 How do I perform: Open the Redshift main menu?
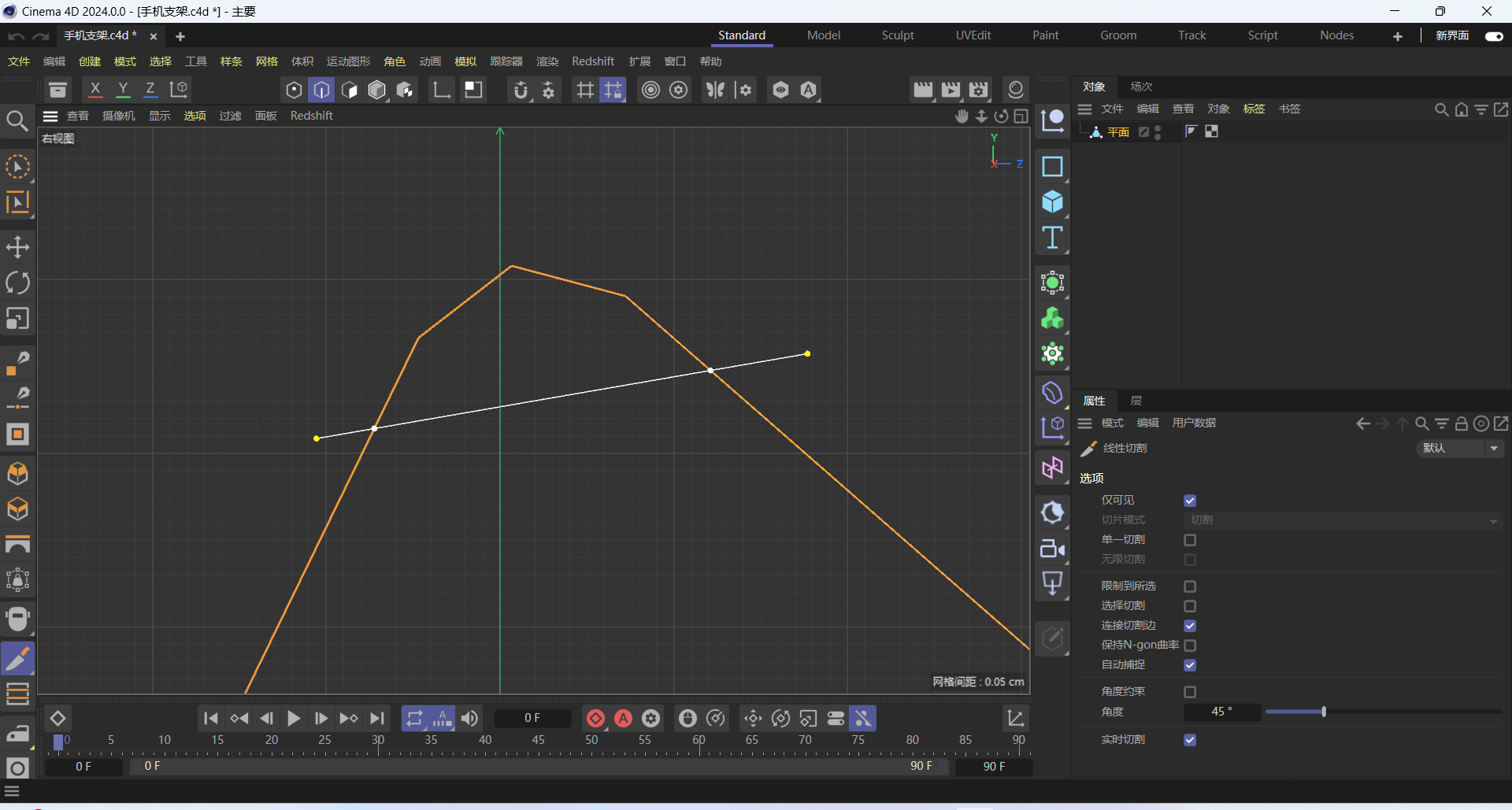coord(593,61)
